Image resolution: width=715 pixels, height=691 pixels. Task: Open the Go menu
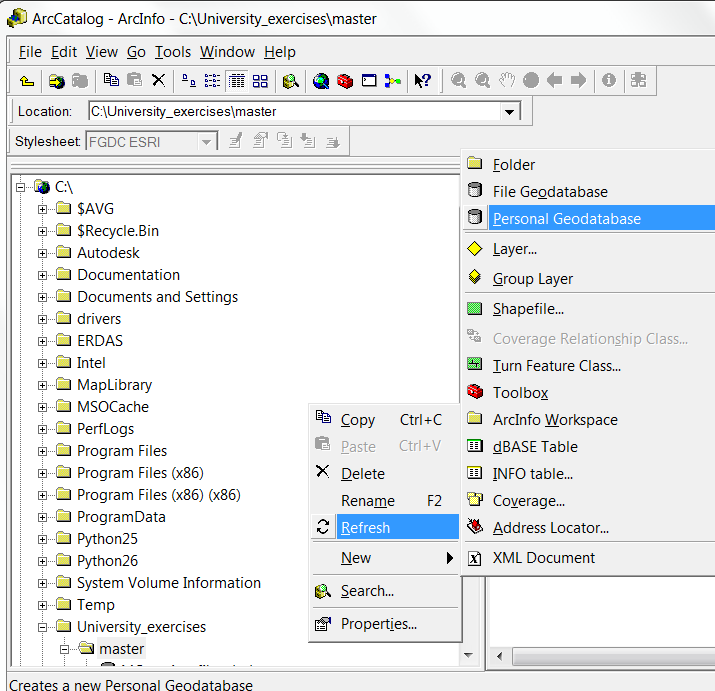(136, 52)
